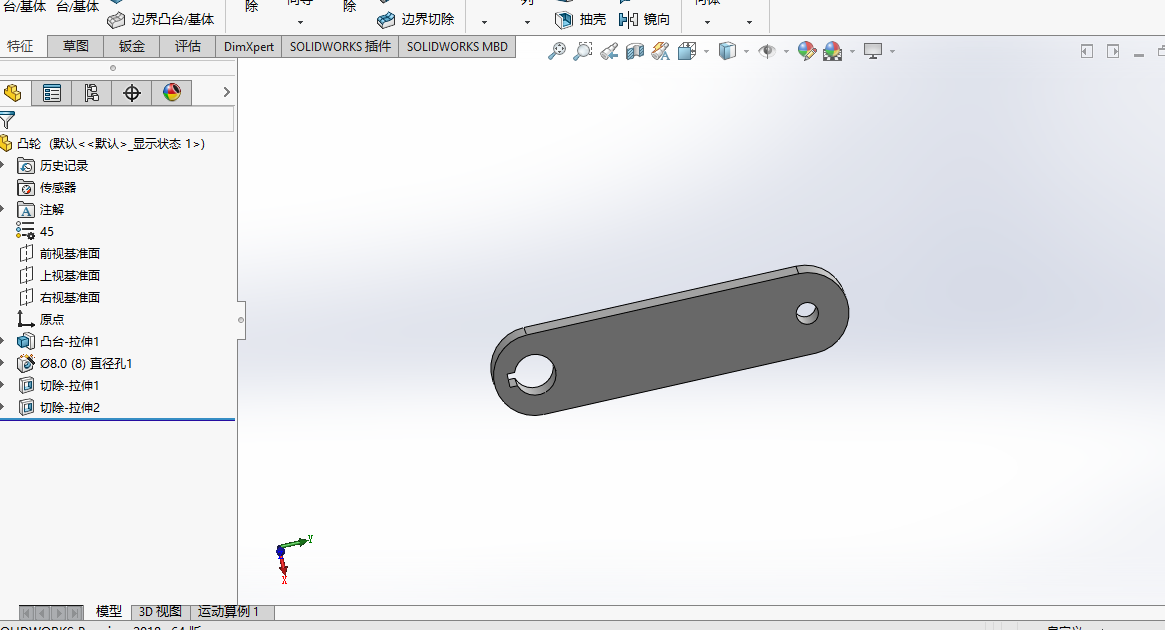Click the Zoom to Fit magnifier icon

[556, 51]
